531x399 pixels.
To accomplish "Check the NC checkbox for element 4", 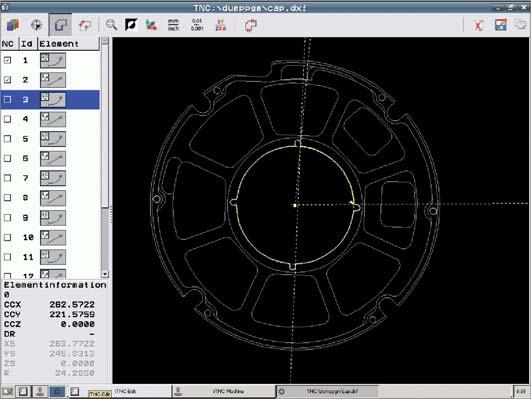I will tap(7, 119).
